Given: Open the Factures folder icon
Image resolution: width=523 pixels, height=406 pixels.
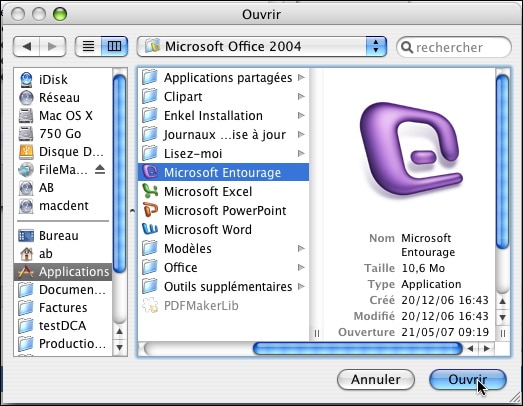Looking at the screenshot, I should [26, 308].
